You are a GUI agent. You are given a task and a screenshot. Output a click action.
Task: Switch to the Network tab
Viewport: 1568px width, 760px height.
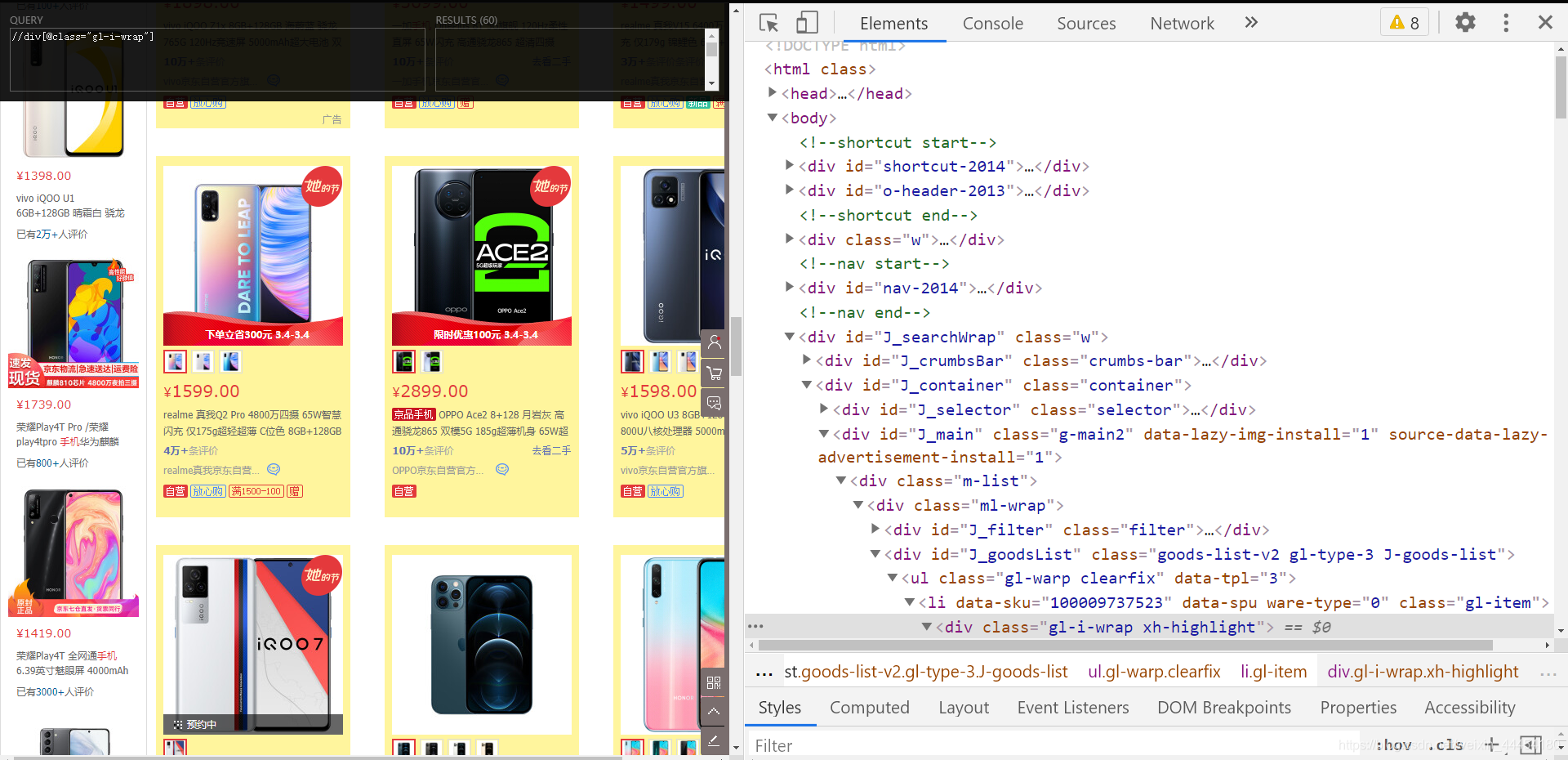[x=1182, y=24]
